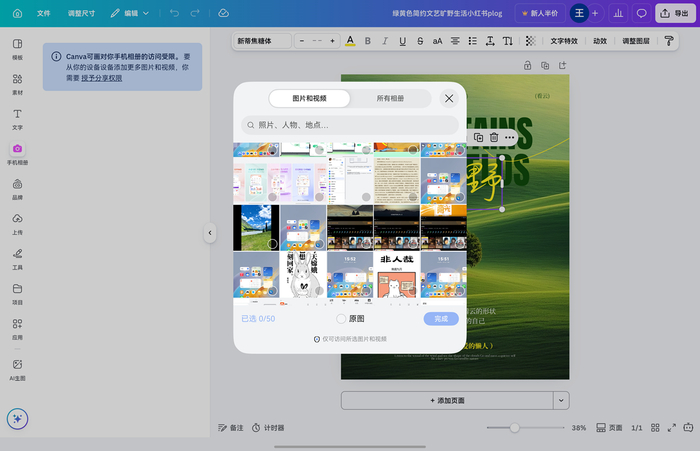Open the comments speech bubble icon
This screenshot has width=700, height=451.
tap(641, 13)
